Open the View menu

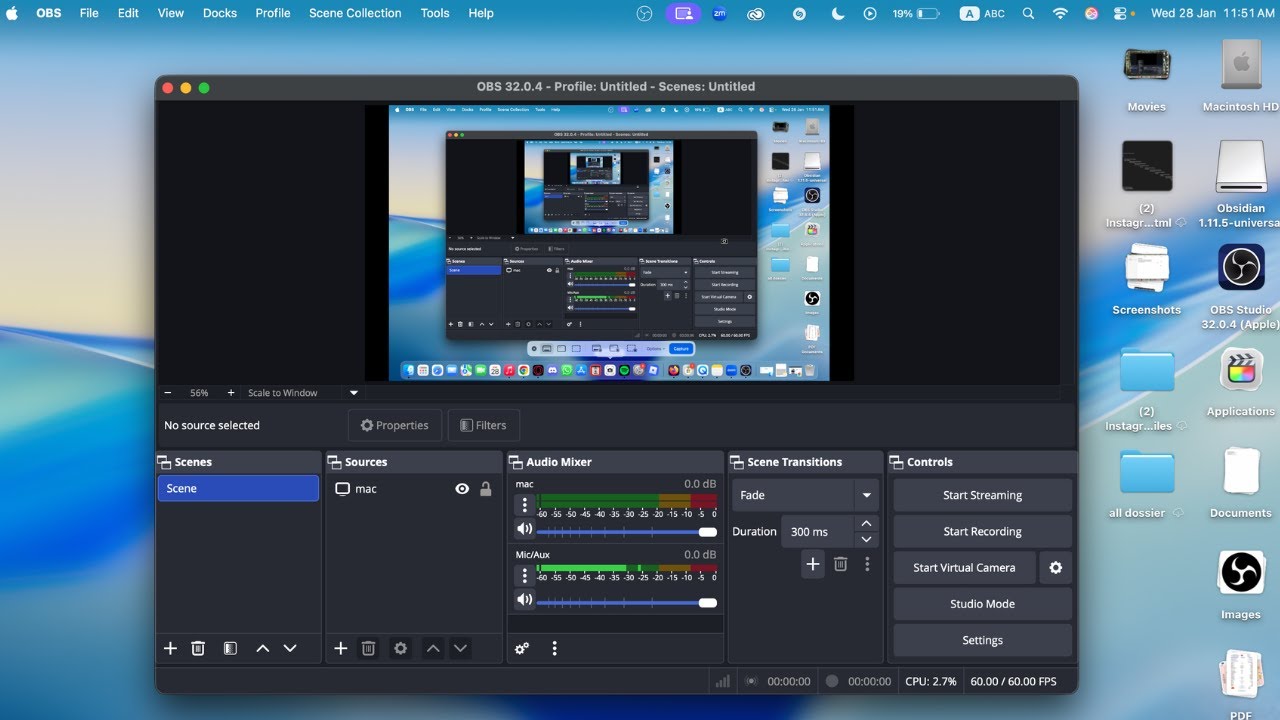[171, 13]
